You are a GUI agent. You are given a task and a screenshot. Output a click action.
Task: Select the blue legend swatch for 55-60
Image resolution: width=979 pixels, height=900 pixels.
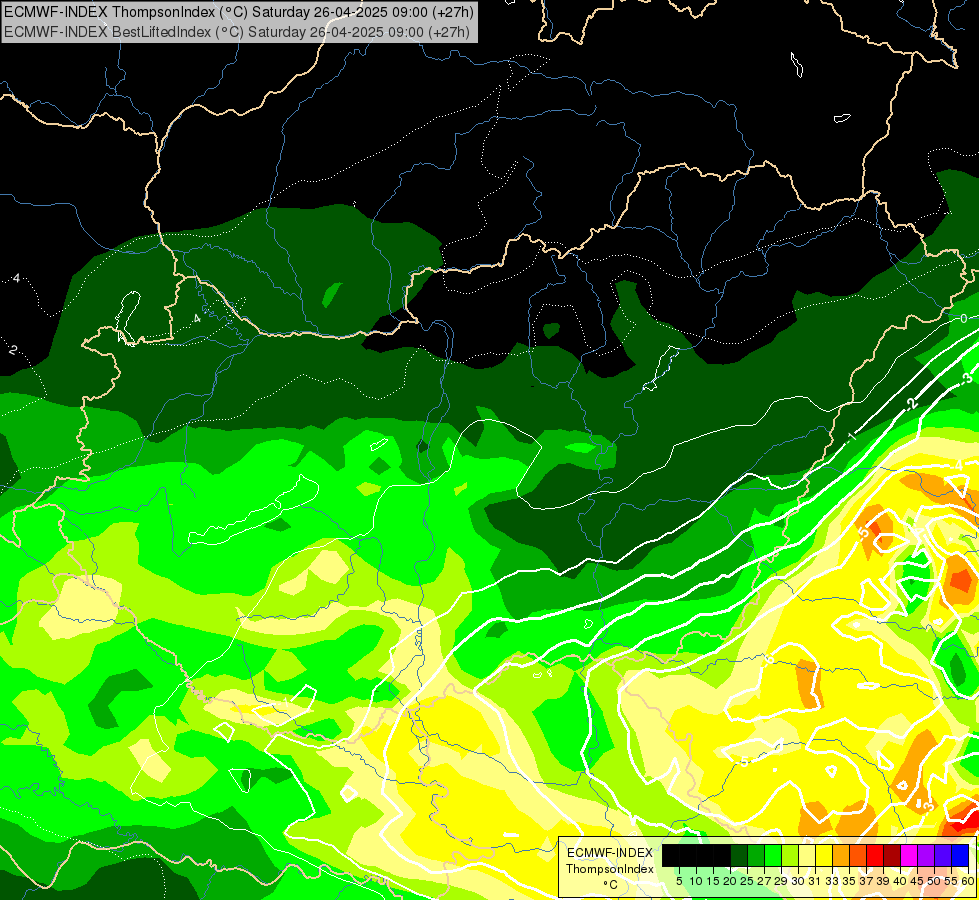coord(960,855)
